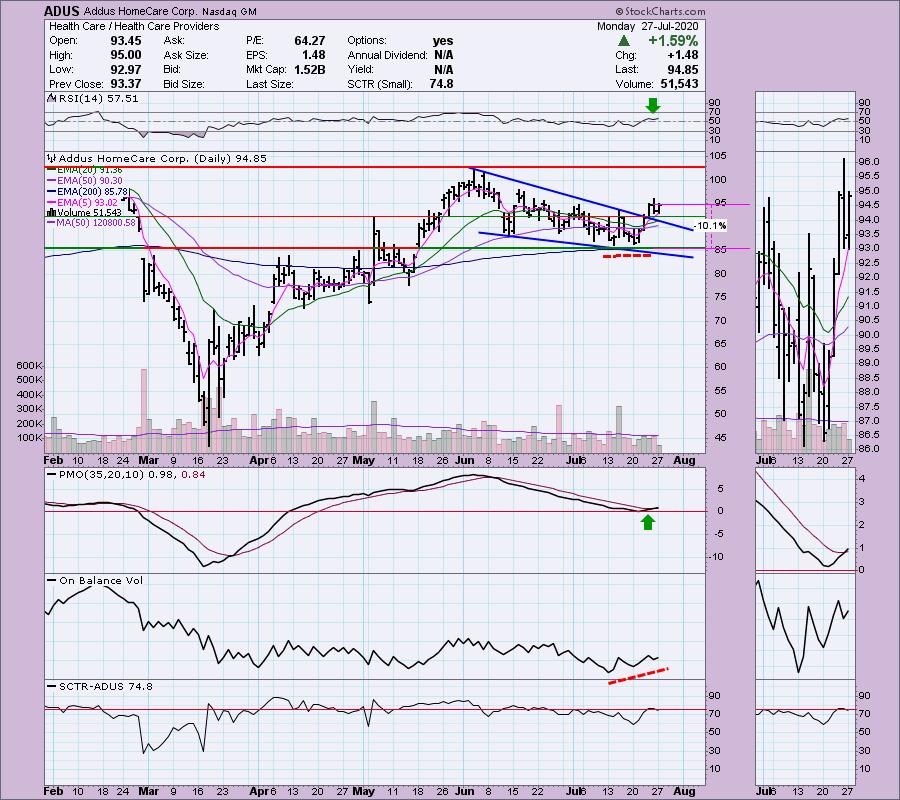This screenshot has height=800, width=900.
Task: Open the StockCharts.com copyright link
Action: 660,11
